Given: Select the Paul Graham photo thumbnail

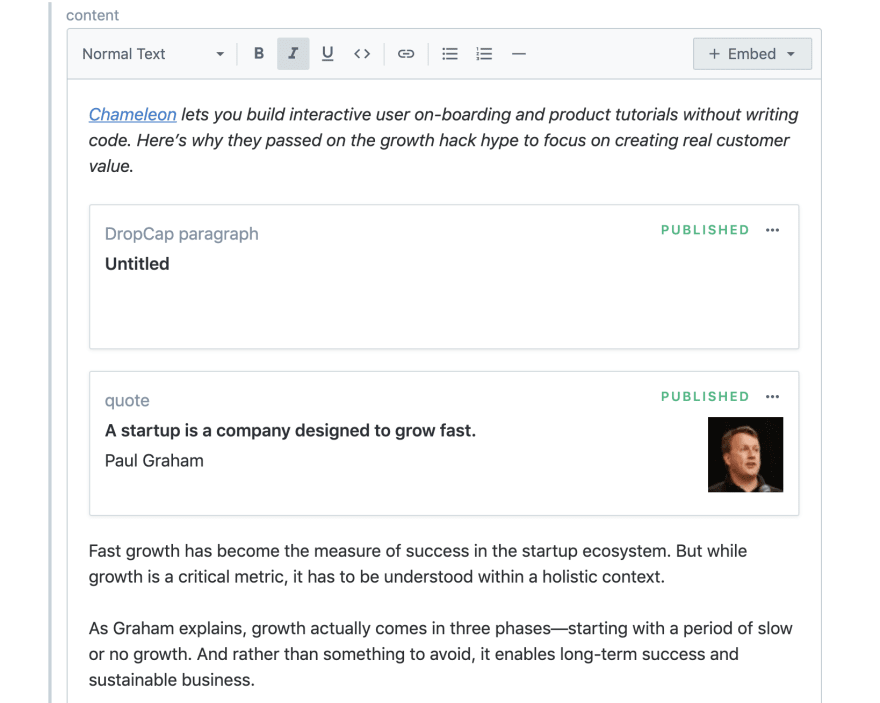Looking at the screenshot, I should 745,454.
